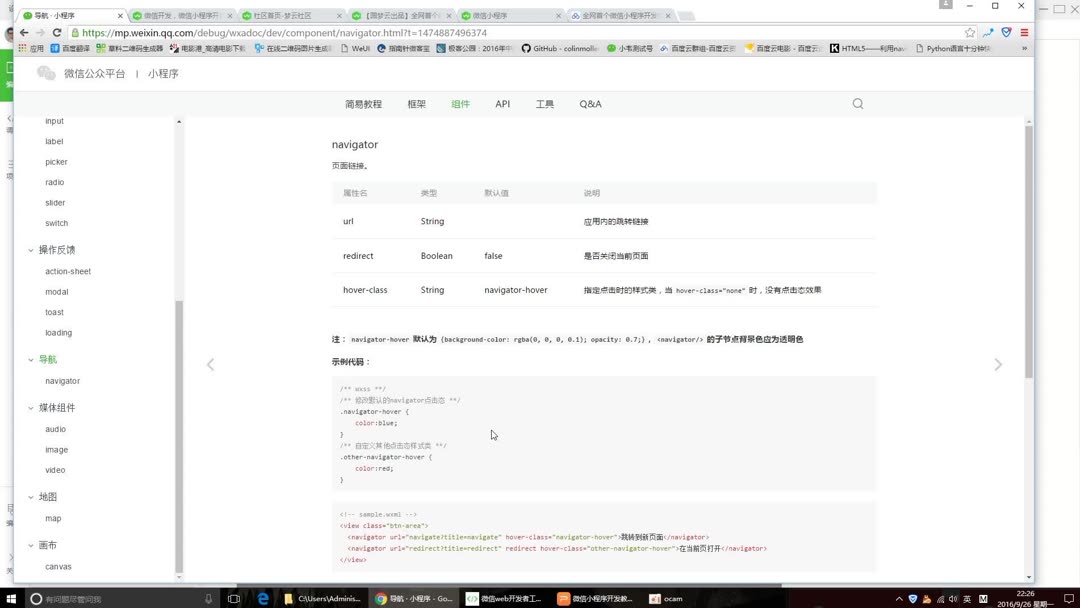
Task: Switch to the 框架 navigation tab
Action: [416, 103]
